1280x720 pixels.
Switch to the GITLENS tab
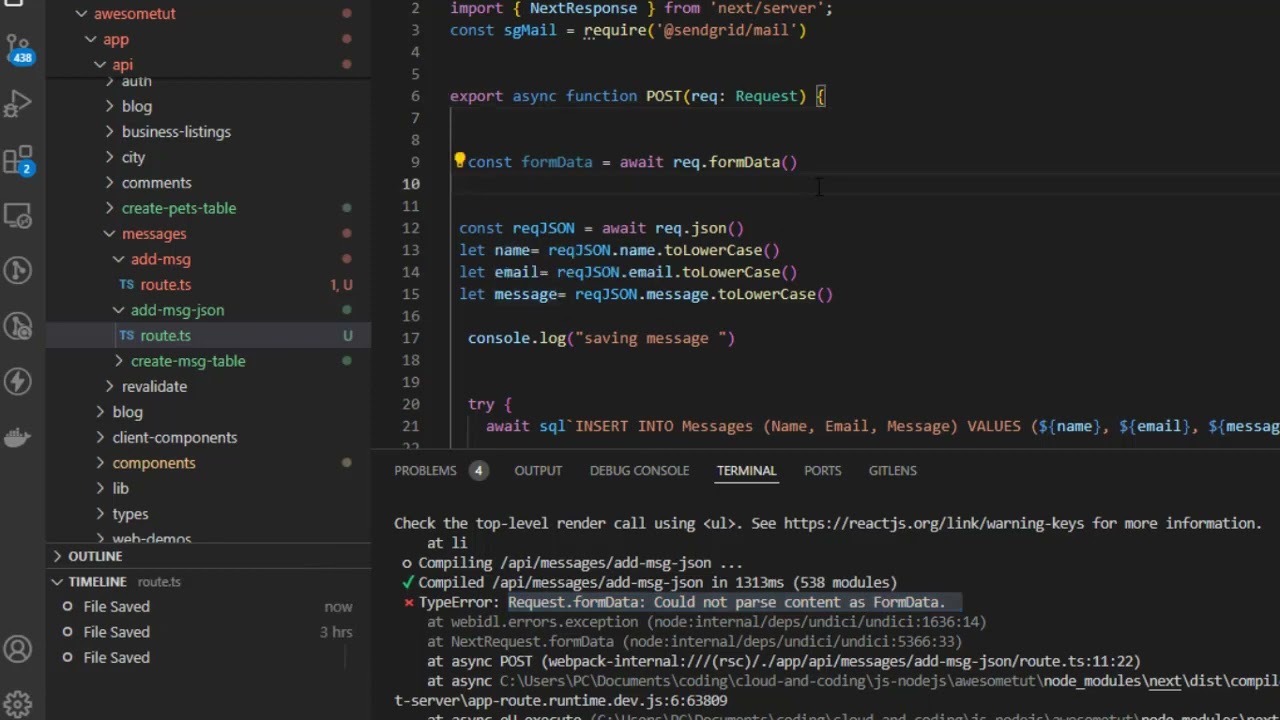pyautogui.click(x=892, y=470)
